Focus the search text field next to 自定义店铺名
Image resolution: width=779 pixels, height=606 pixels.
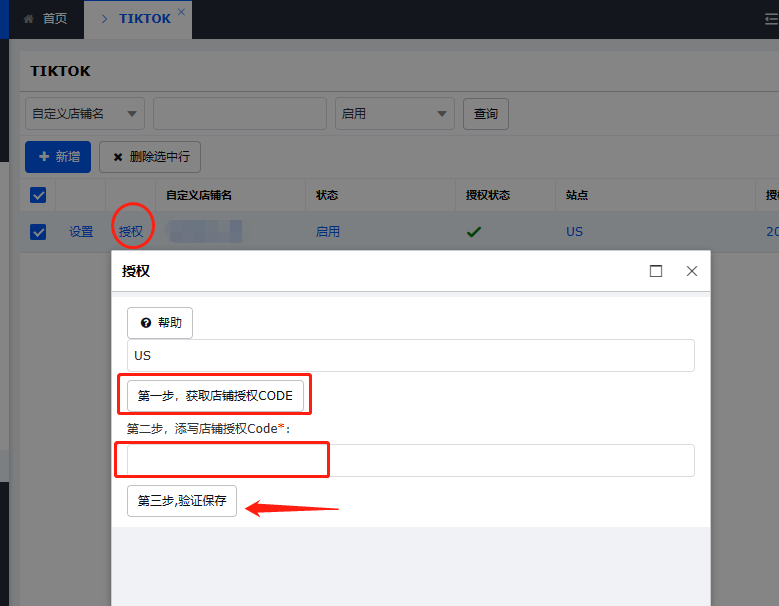[240, 114]
